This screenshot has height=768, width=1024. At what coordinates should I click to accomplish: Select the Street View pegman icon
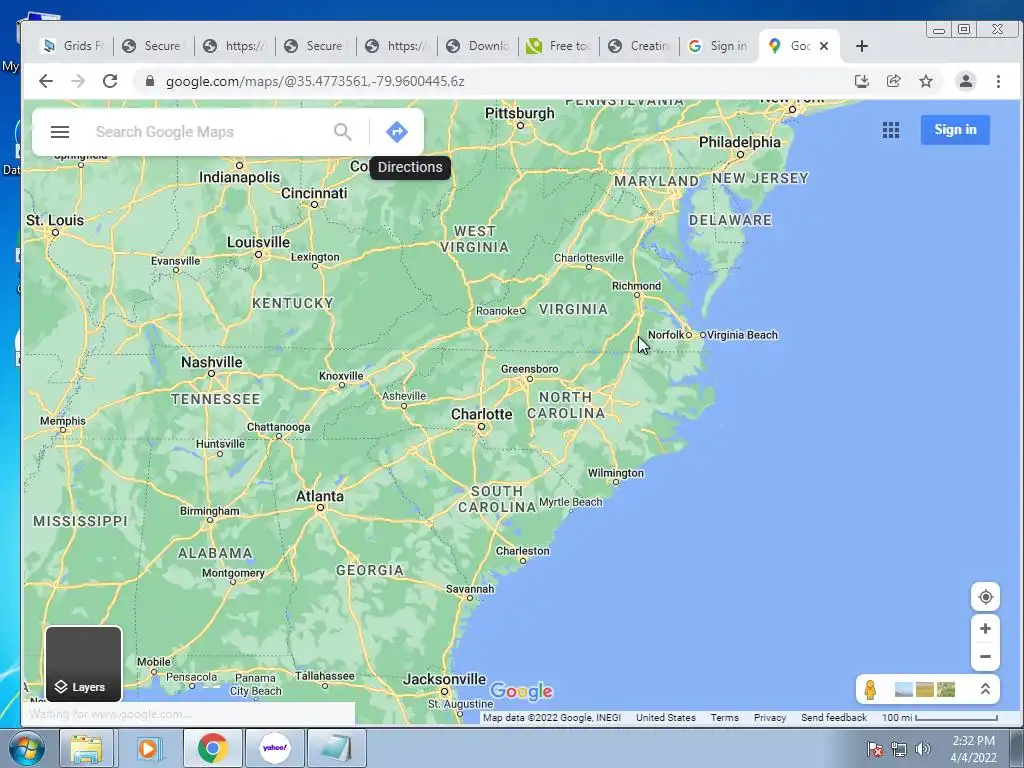[x=870, y=690]
